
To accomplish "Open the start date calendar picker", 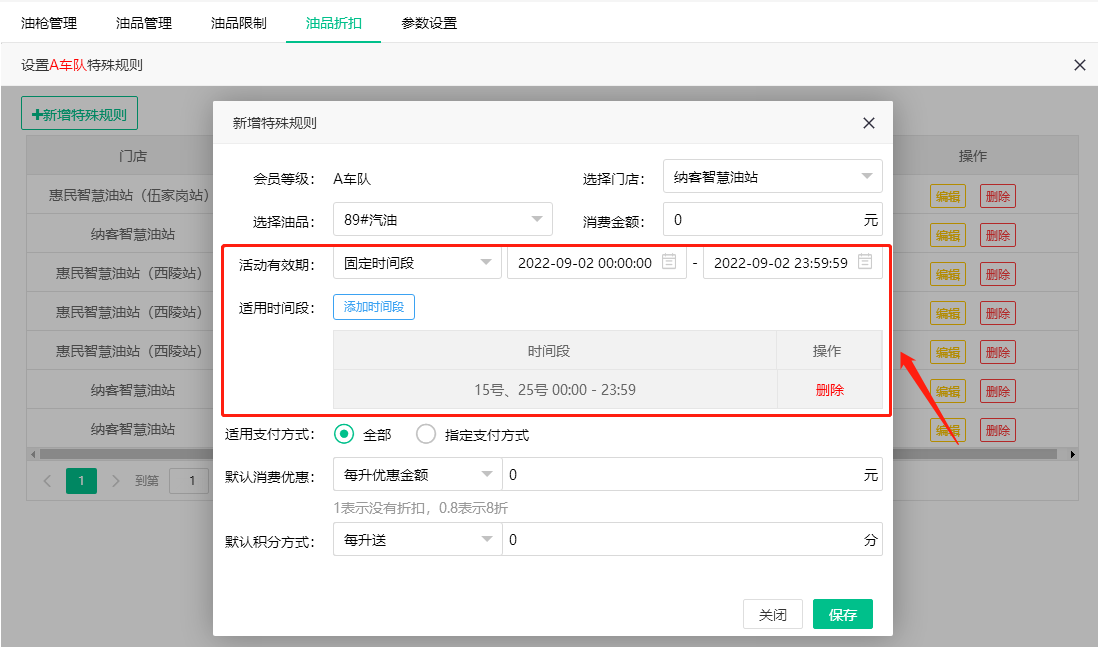I will pyautogui.click(x=667, y=262).
